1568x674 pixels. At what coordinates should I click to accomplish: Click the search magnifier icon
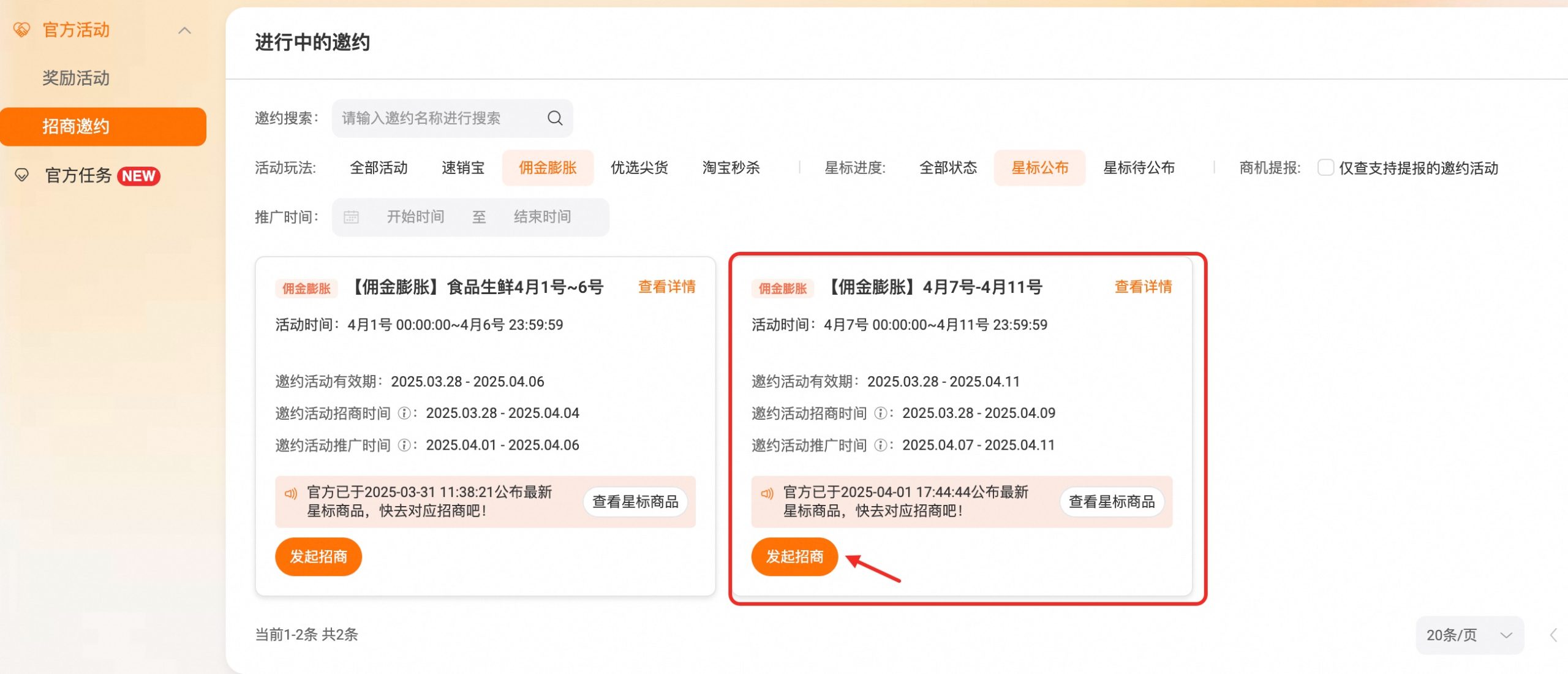click(555, 118)
